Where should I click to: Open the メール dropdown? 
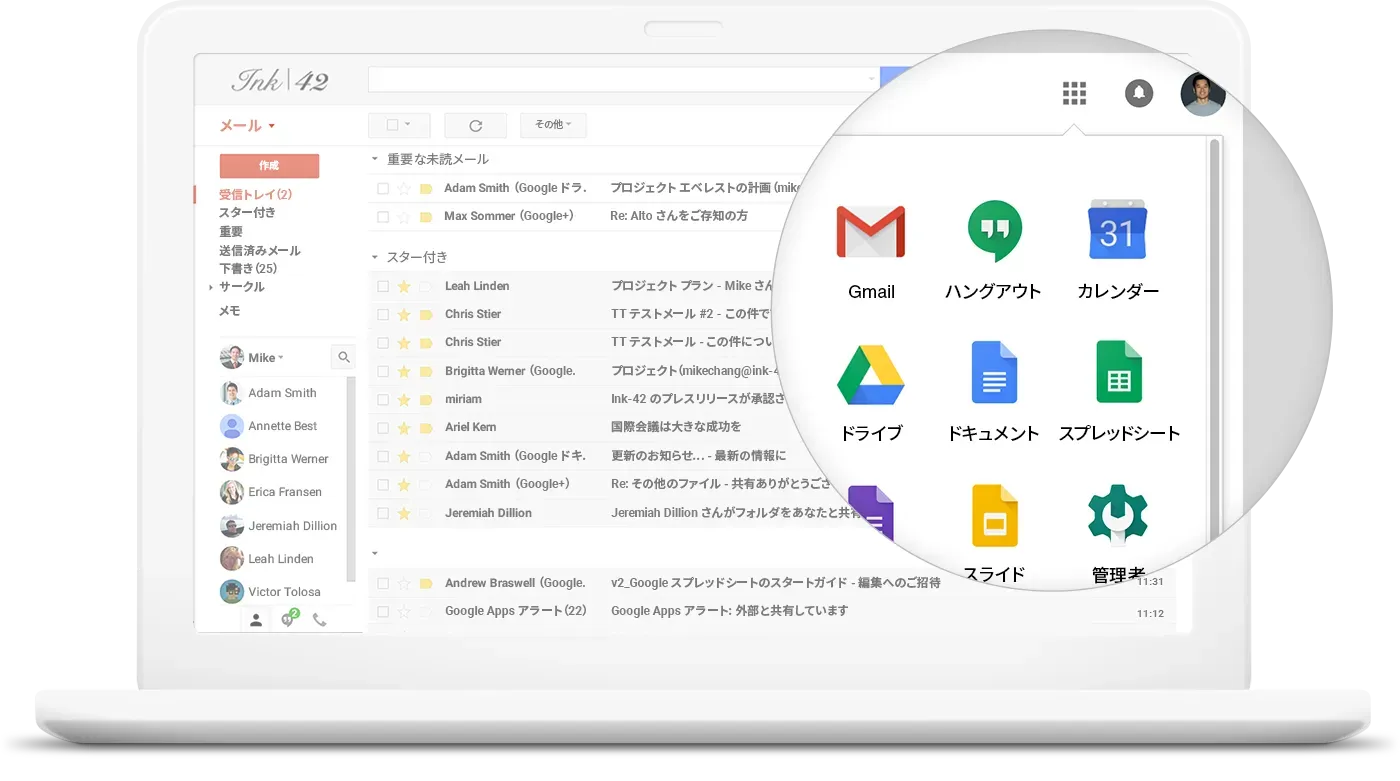(x=247, y=126)
